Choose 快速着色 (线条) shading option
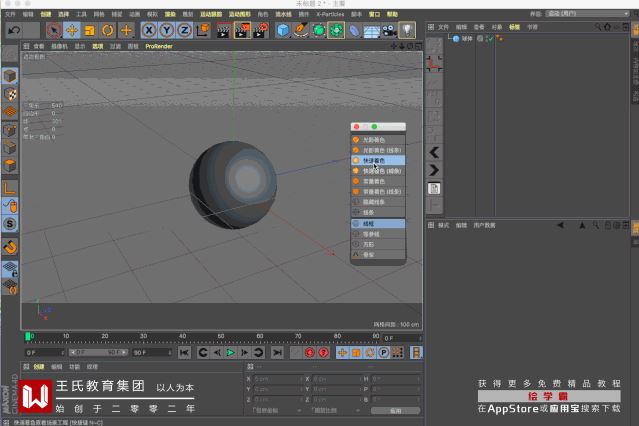Viewport: 639px width, 426px height. point(378,171)
